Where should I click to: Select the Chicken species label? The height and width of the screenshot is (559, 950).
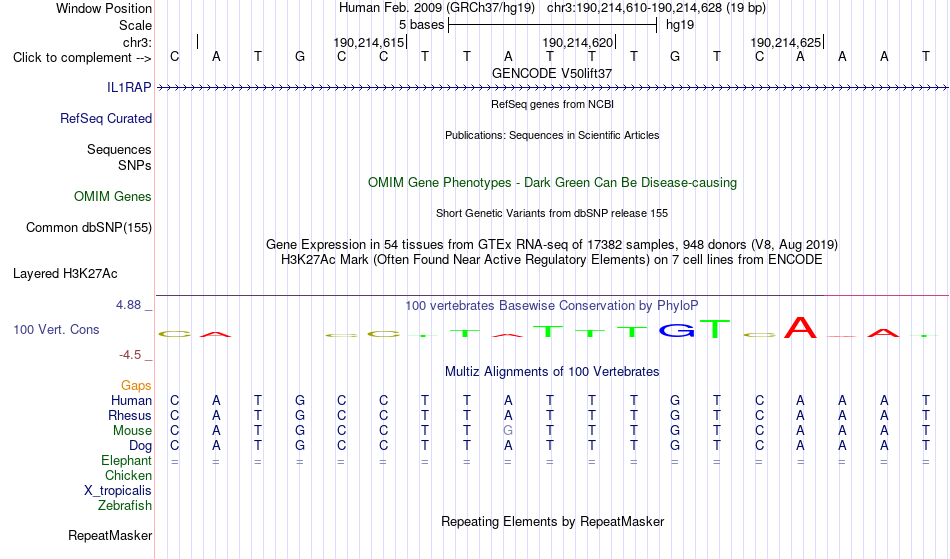pos(128,475)
